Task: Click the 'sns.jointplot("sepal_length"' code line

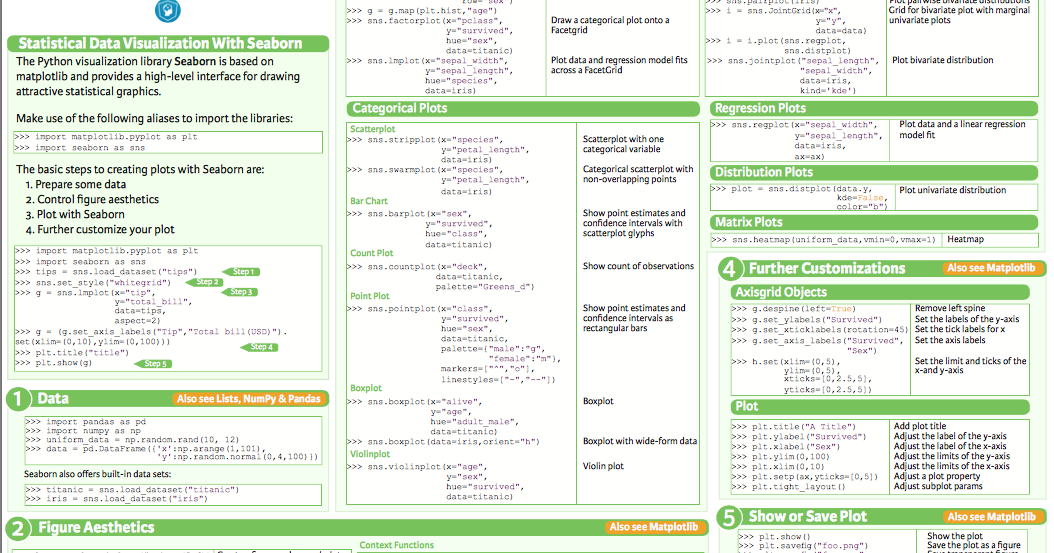Action: tap(793, 60)
